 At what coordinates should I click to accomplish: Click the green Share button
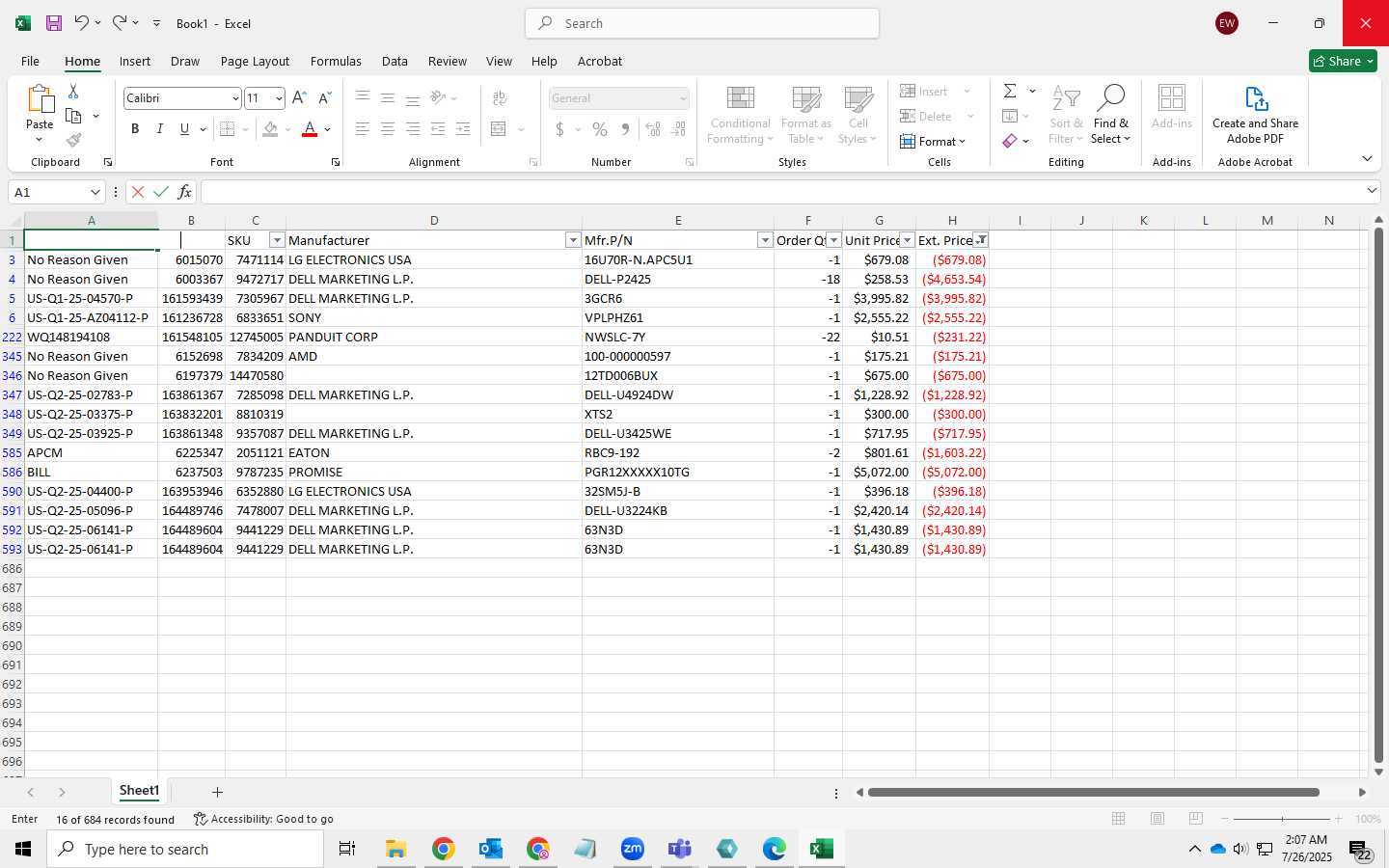point(1343,61)
